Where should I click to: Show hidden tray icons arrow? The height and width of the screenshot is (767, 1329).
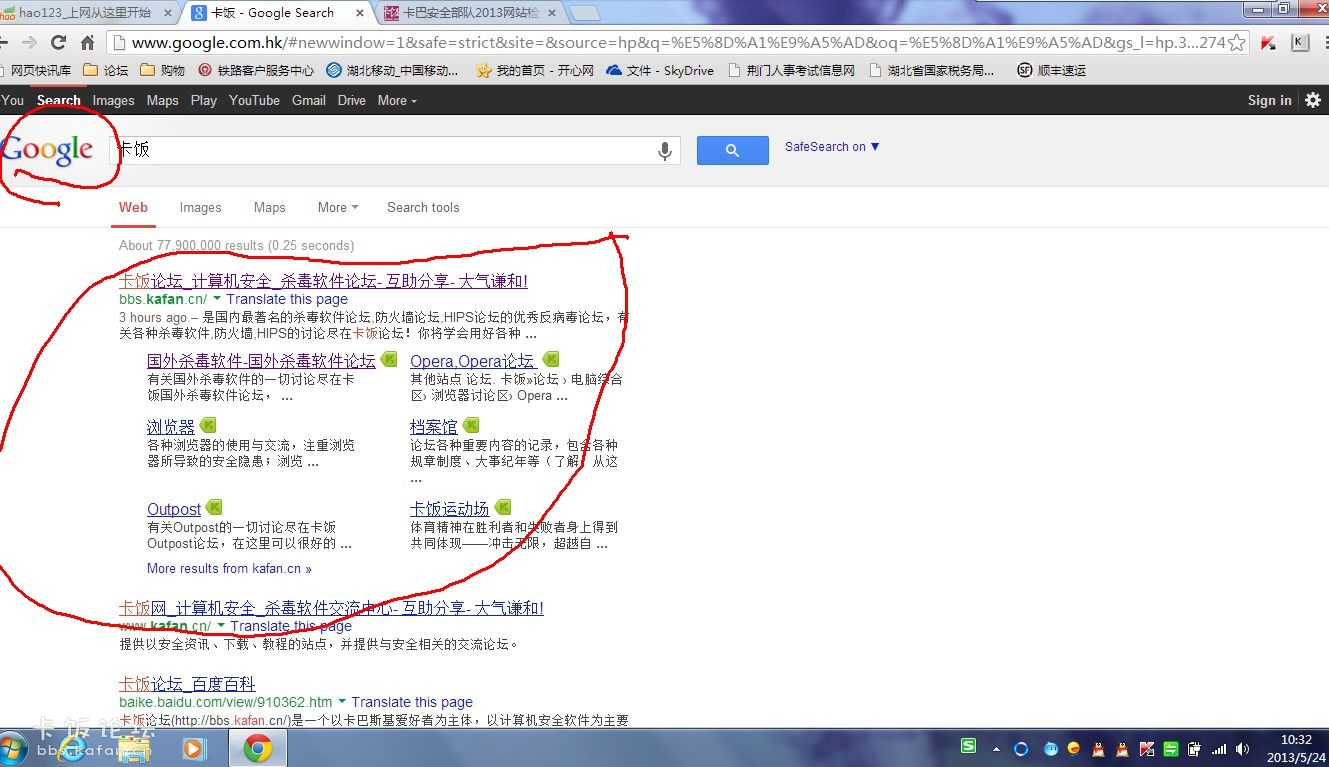coord(996,748)
